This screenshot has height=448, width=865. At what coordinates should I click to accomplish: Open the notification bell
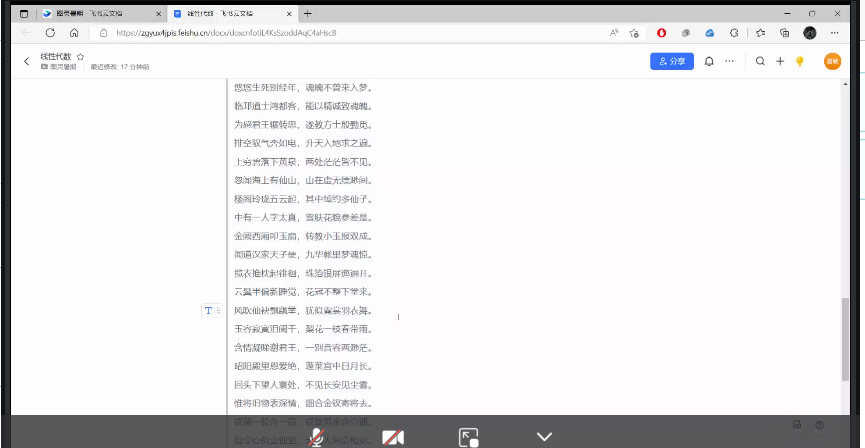709,61
